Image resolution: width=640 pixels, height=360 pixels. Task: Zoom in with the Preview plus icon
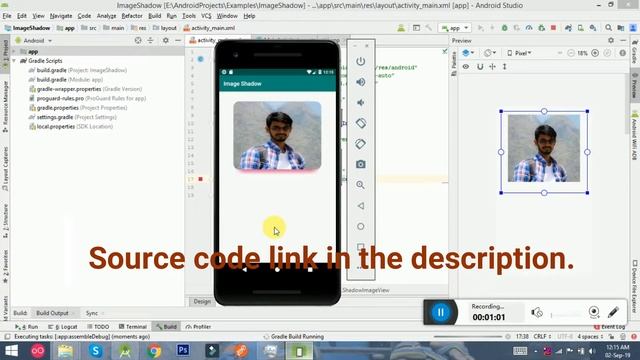(x=595, y=53)
